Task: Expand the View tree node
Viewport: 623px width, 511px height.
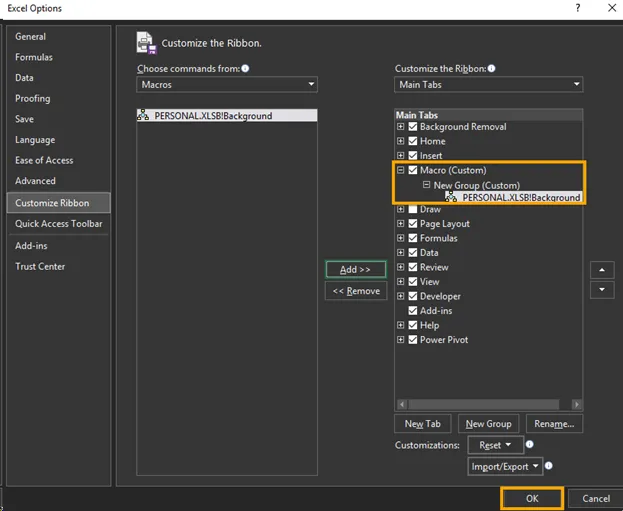Action: [400, 281]
